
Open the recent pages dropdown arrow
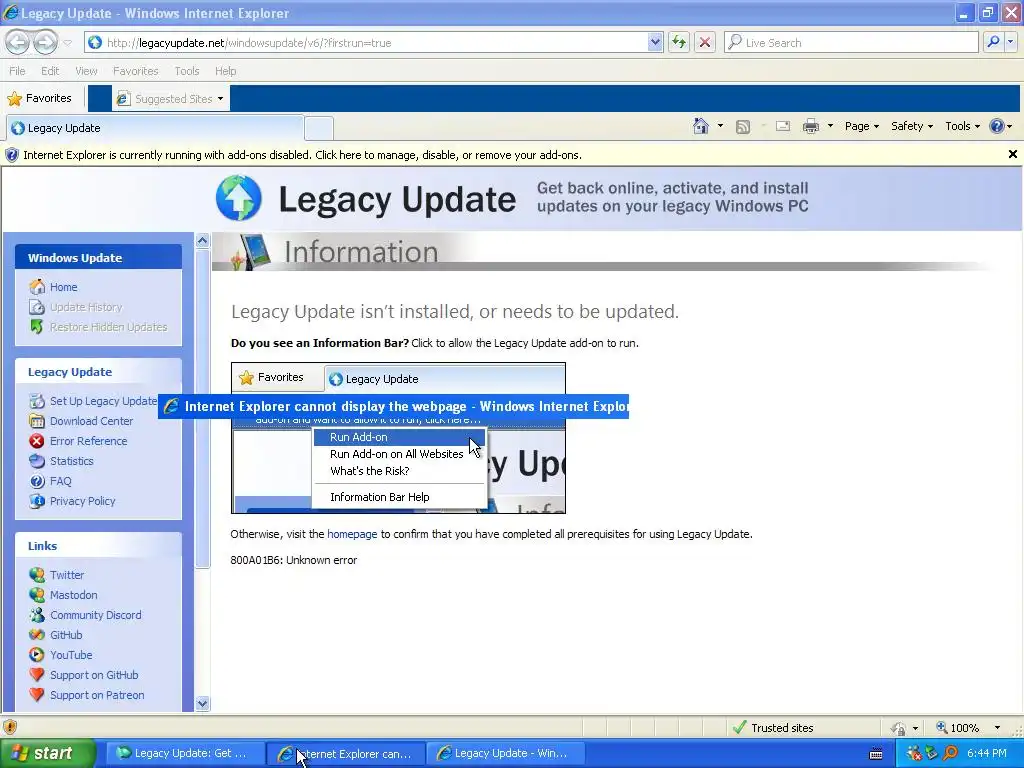(67, 42)
